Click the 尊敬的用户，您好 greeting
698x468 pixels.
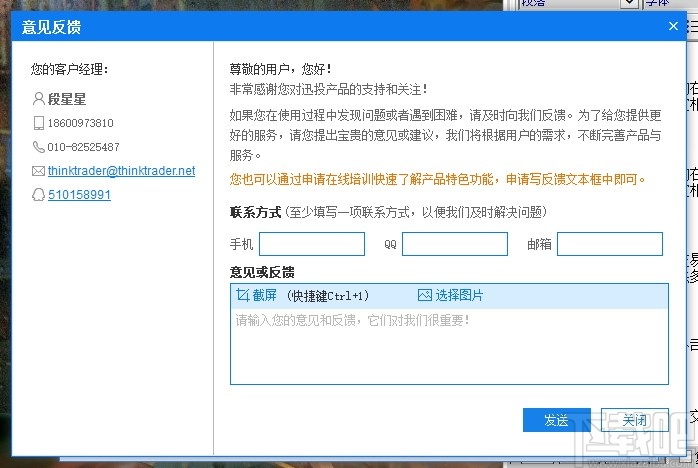tap(280, 69)
